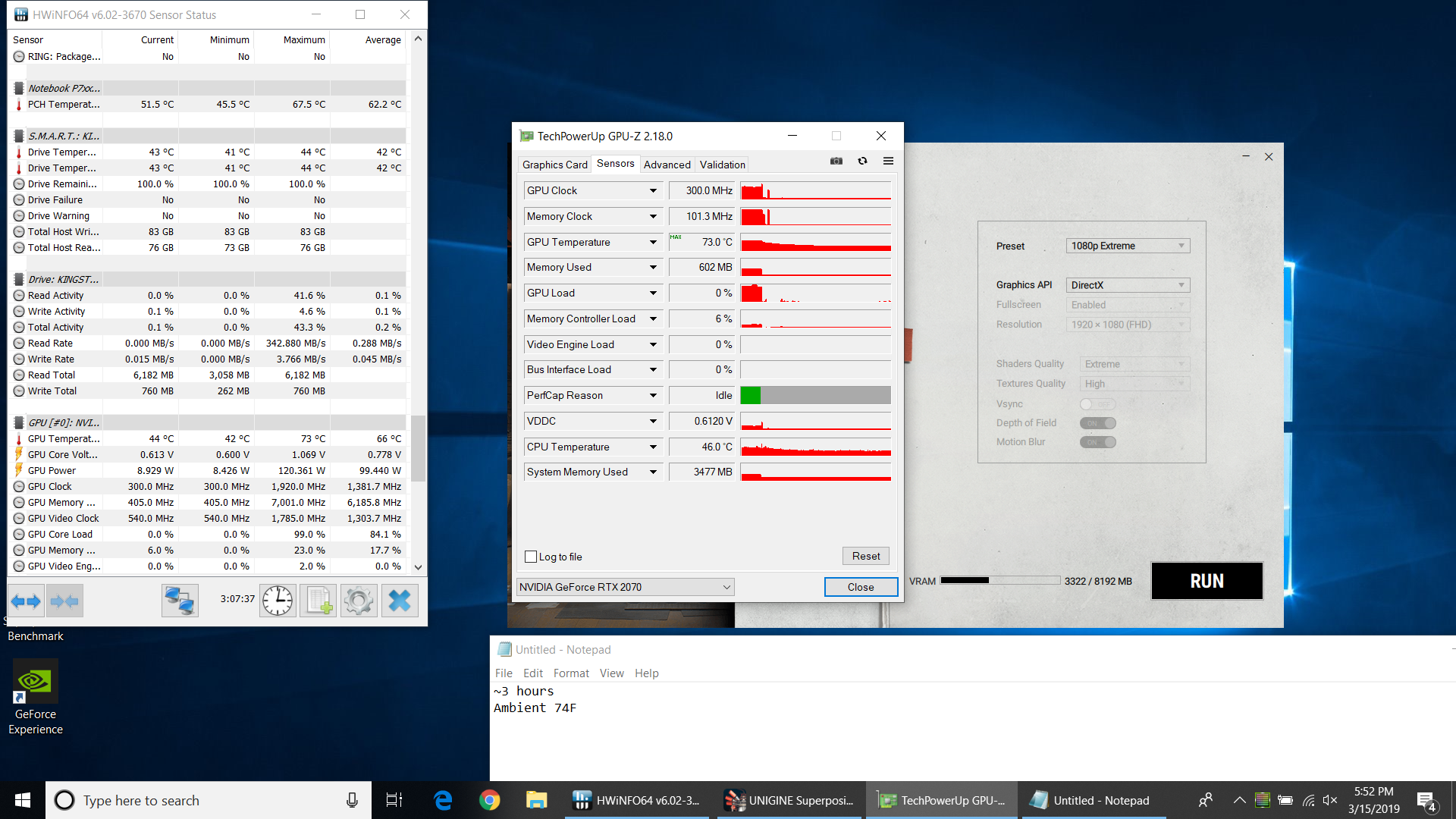Screen dimensions: 1456x819
Task: Click the muted volume tray icon
Action: (1329, 800)
